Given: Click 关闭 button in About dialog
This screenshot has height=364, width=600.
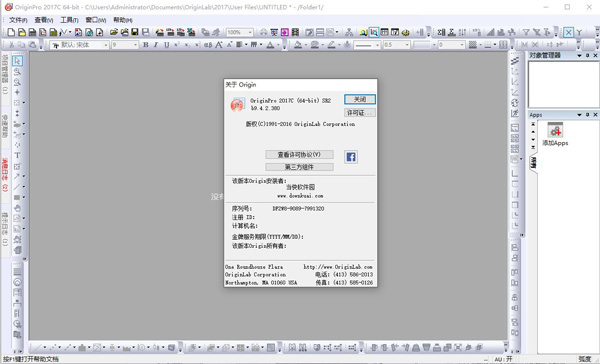Looking at the screenshot, I should click(360, 99).
